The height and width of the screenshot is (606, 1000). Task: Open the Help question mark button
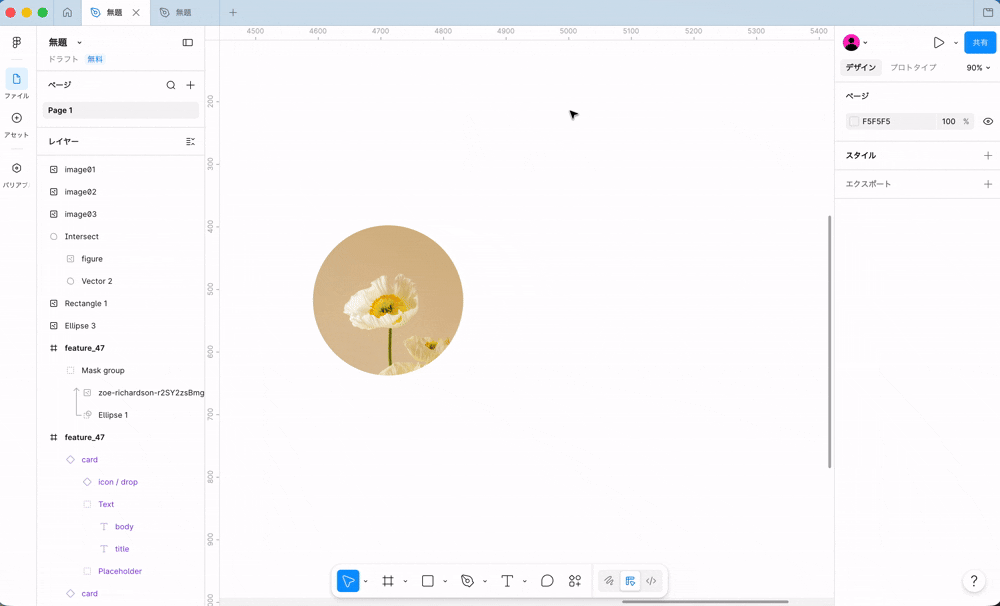pyautogui.click(x=973, y=580)
